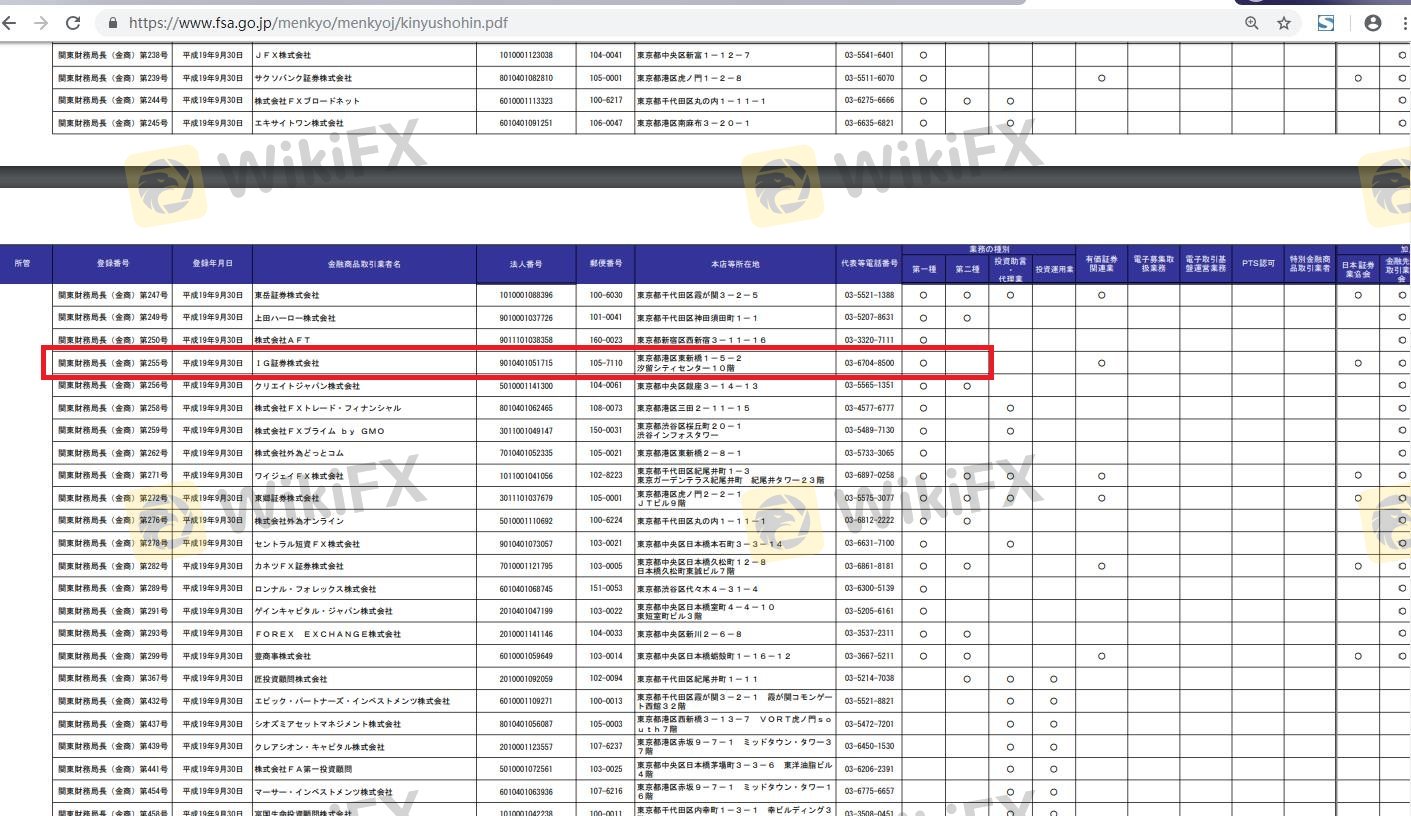Bookmark this page with the star

coord(1284,22)
